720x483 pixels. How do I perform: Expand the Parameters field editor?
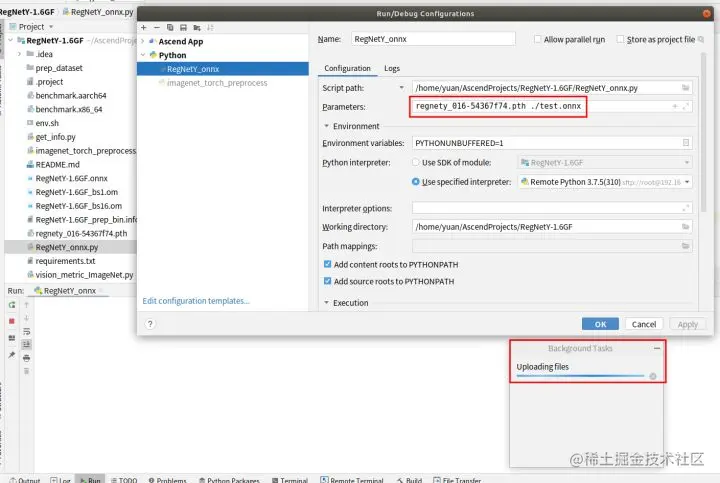tap(686, 107)
